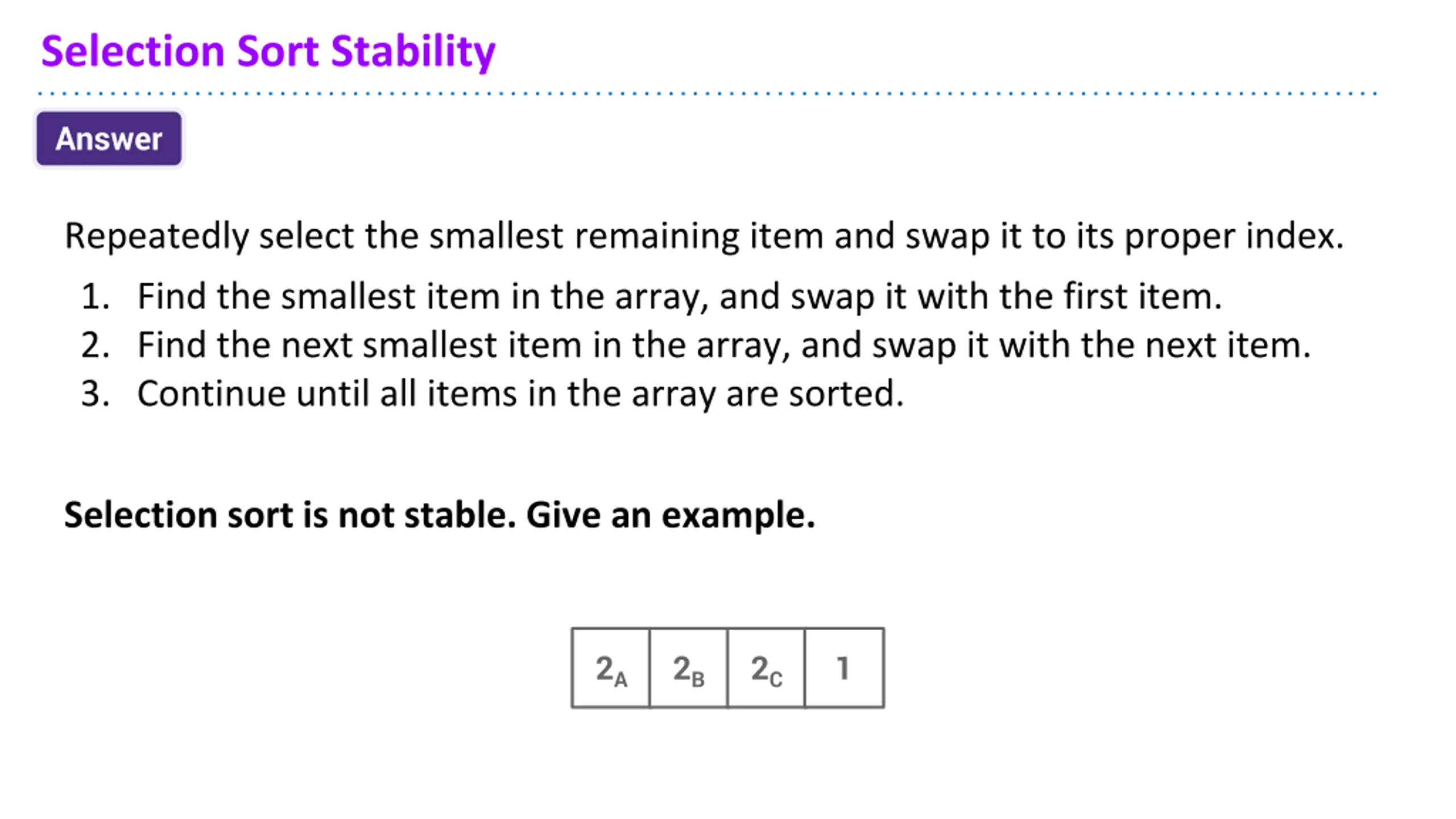Select the array cell labeled 2C
Image resolution: width=1456 pixels, height=819 pixels.
[x=766, y=668]
